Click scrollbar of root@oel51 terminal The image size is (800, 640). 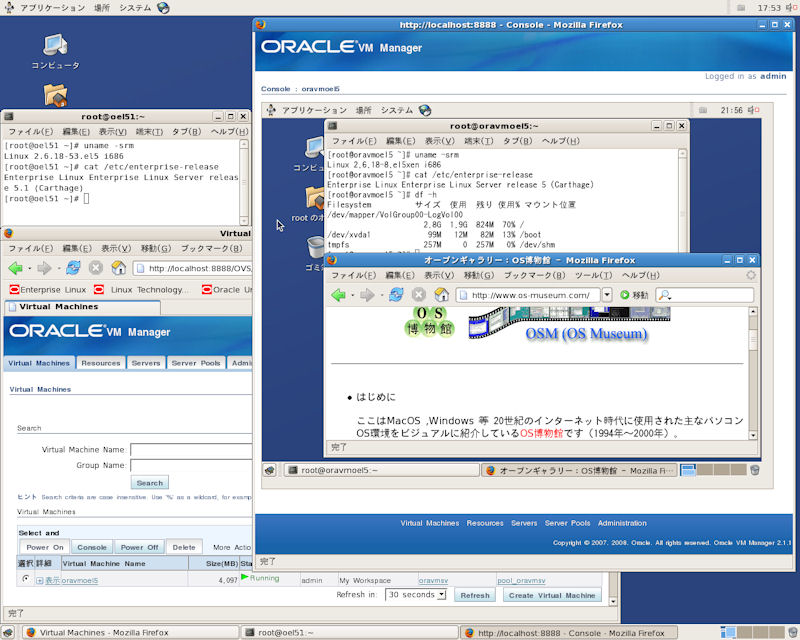(244, 182)
